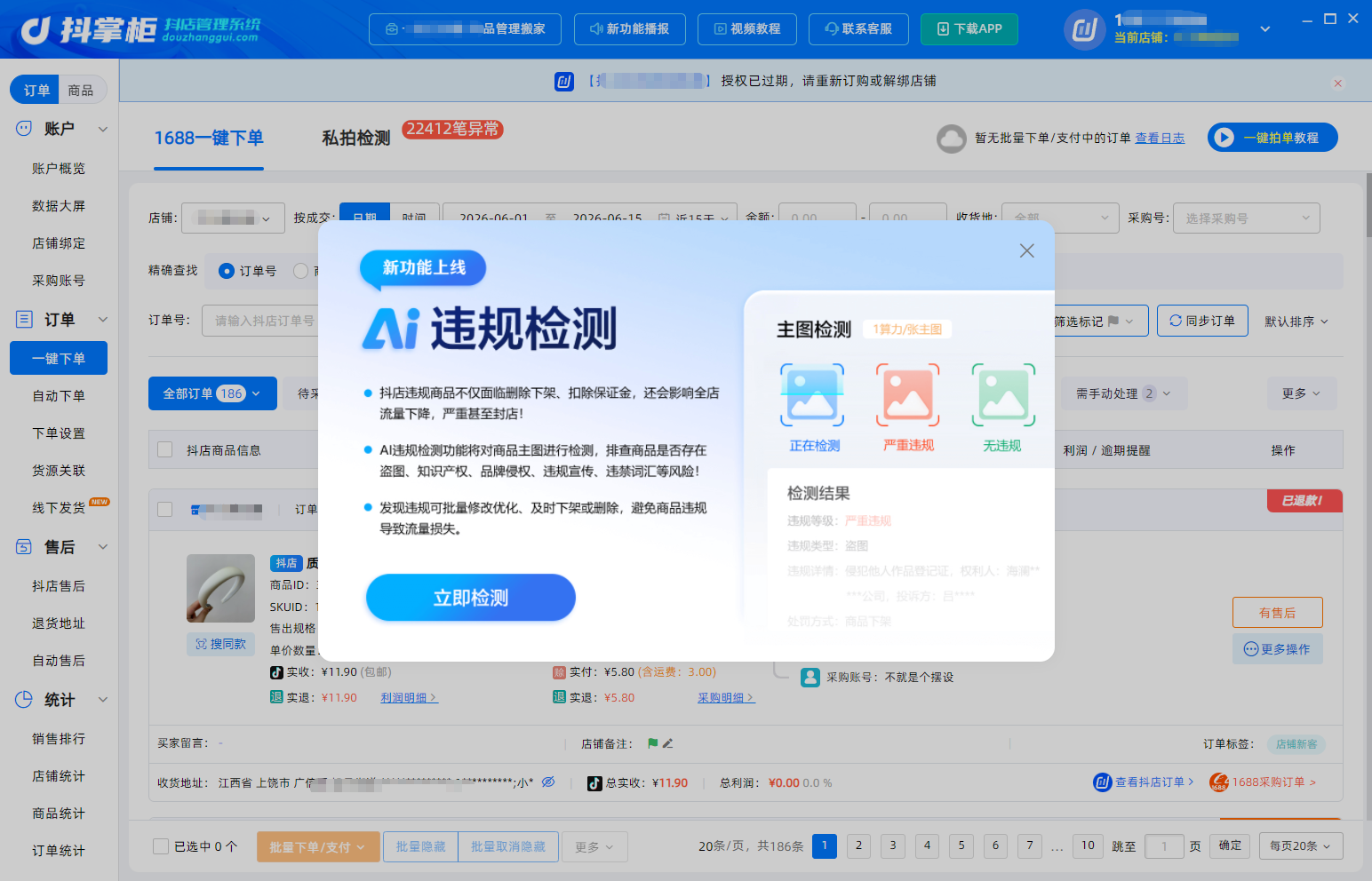
Task: Tick the select-all checkbox in table header
Action: [164, 449]
